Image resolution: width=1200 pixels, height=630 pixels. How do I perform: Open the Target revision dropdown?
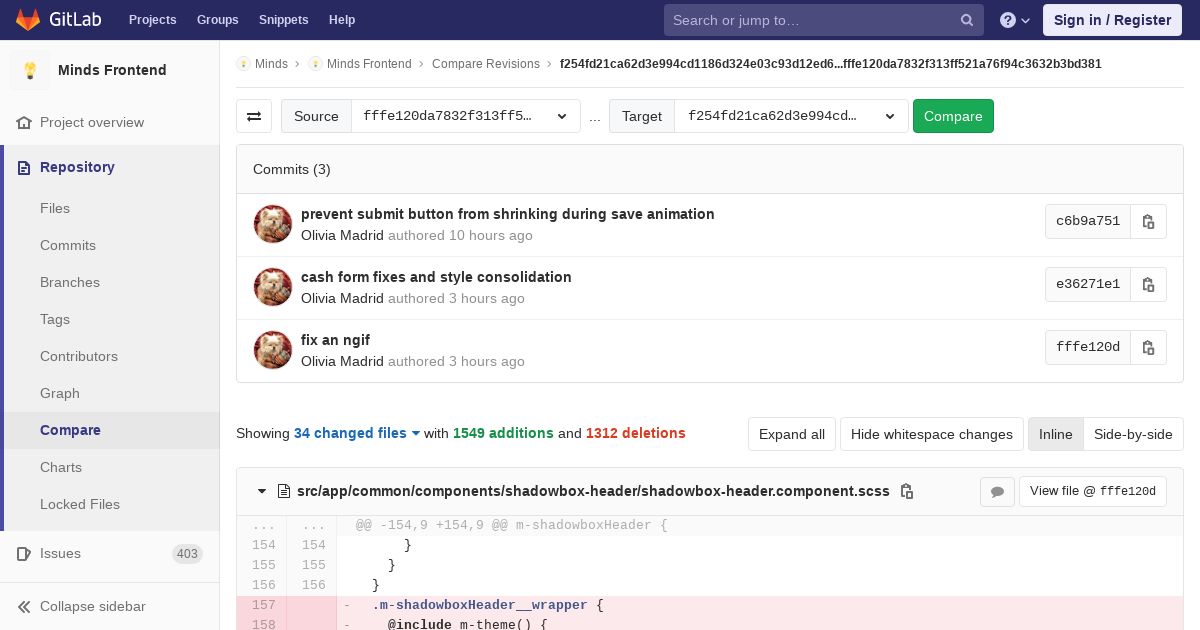click(x=790, y=116)
